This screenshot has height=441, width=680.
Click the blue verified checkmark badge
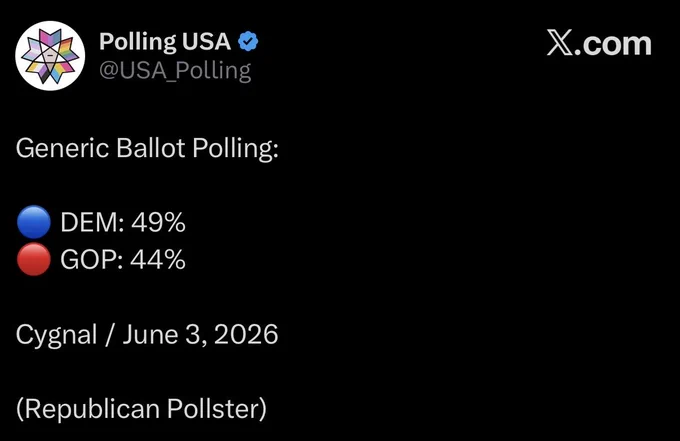point(248,42)
